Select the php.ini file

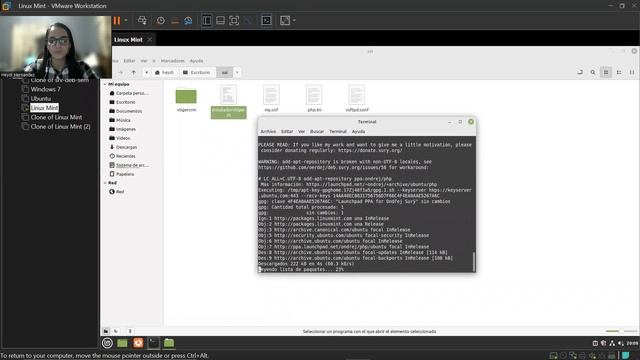coord(314,98)
